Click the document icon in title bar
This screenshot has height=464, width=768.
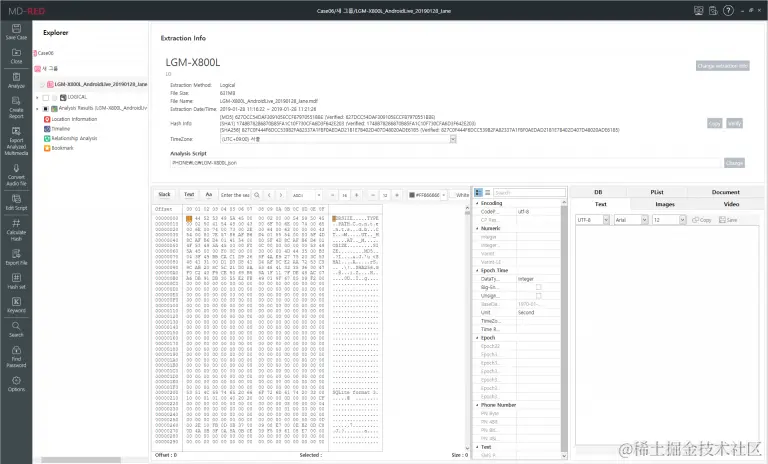(713, 10)
